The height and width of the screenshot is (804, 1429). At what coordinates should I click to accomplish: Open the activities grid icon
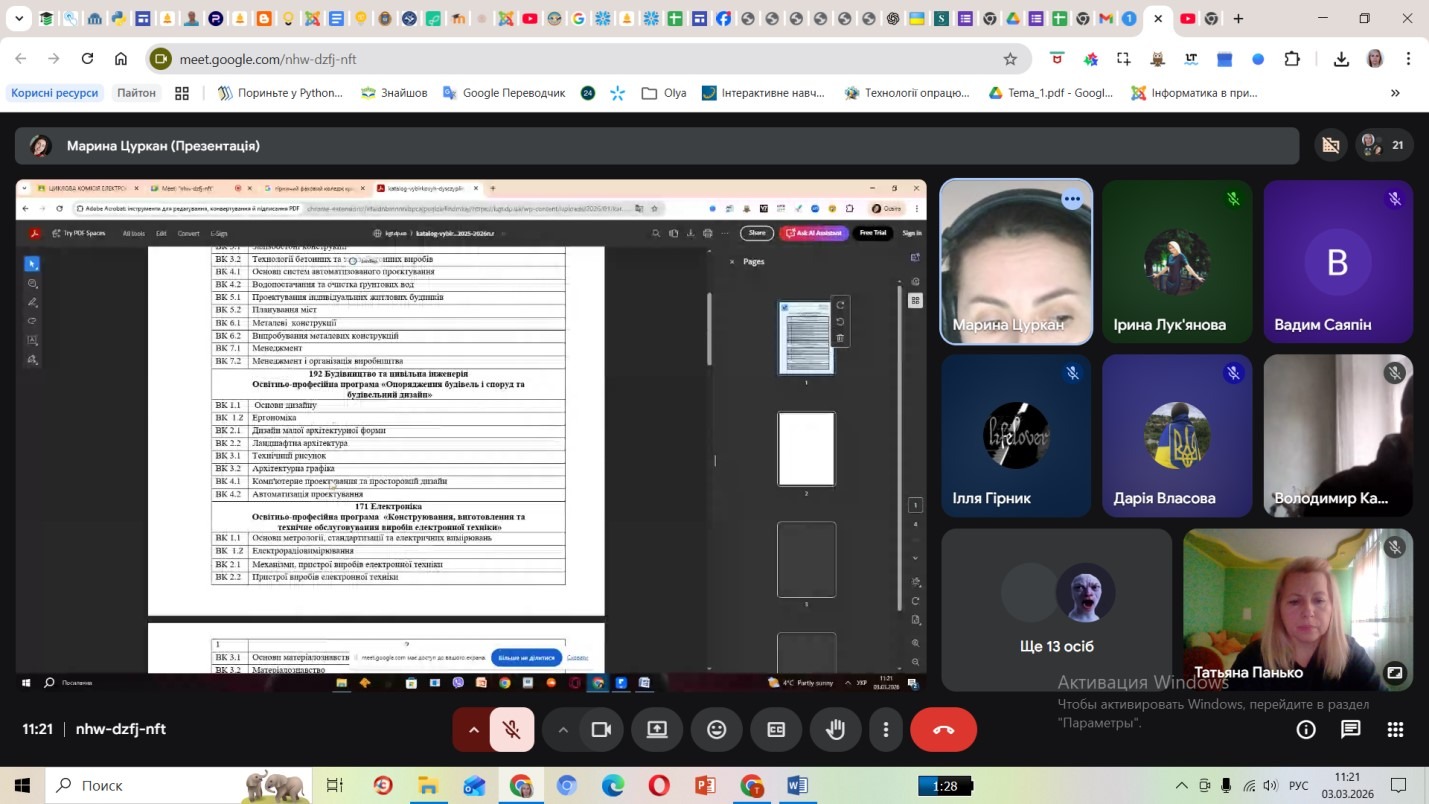click(x=1395, y=730)
